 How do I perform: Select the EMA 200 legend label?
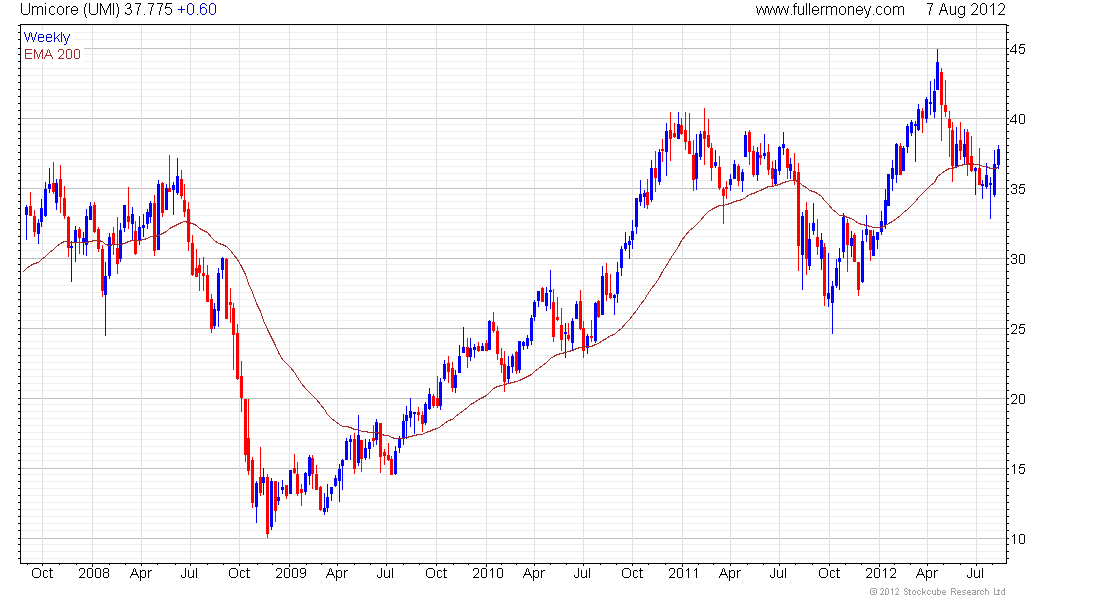pos(52,54)
